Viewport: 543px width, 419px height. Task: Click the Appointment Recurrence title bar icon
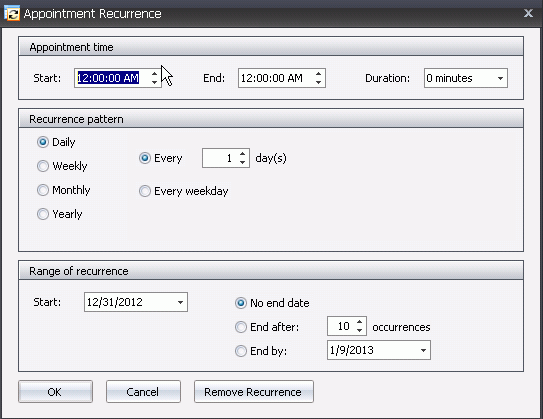[x=12, y=14]
